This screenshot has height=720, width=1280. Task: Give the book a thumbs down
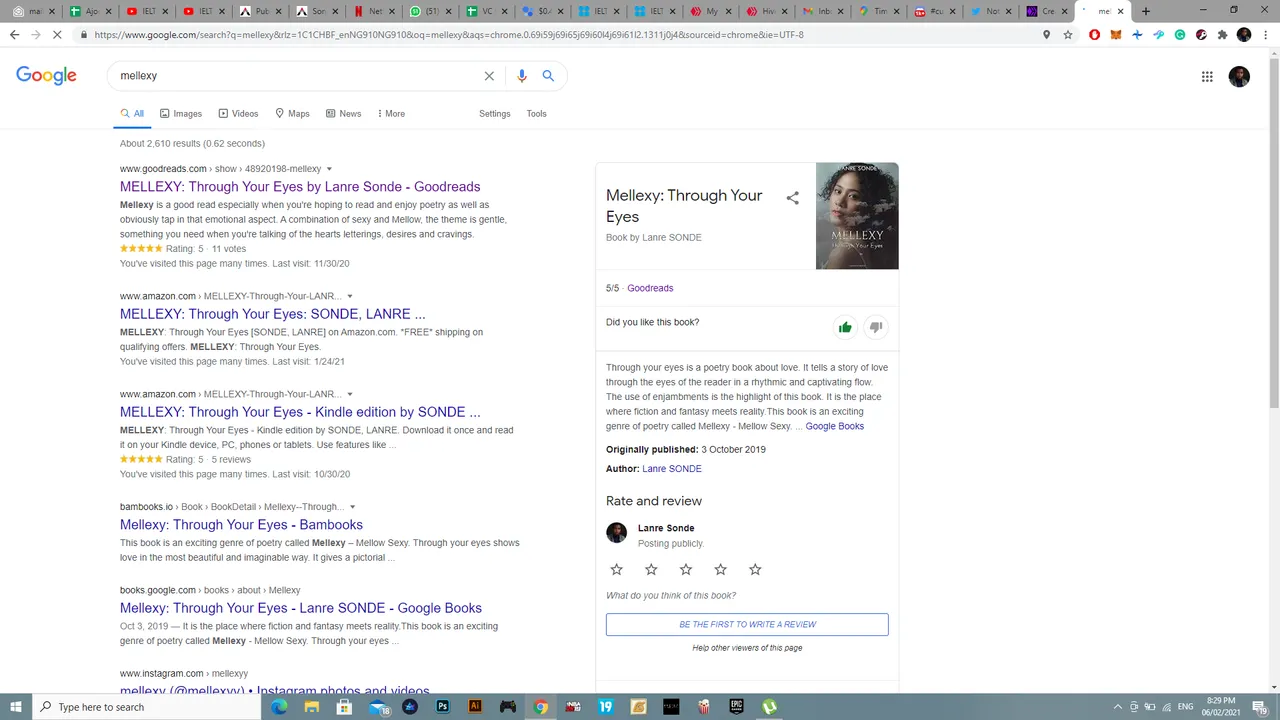pyautogui.click(x=875, y=327)
